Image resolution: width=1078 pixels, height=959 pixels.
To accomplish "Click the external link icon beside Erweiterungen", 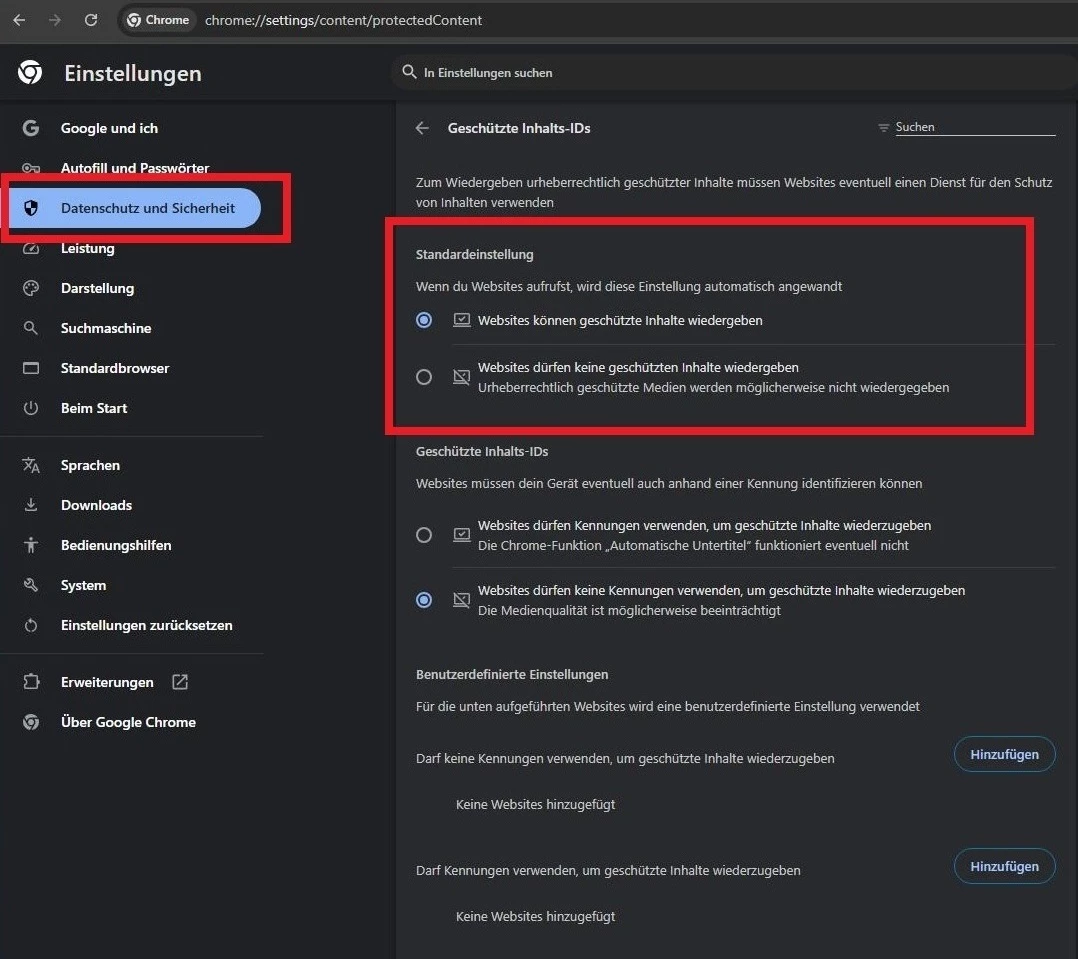I will coord(180,682).
